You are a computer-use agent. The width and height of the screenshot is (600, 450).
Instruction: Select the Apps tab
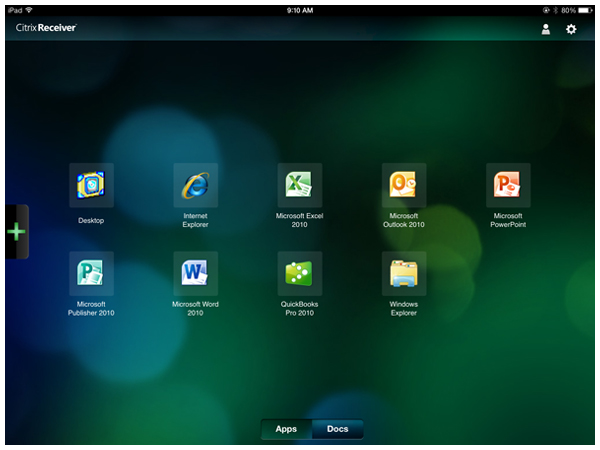(286, 429)
